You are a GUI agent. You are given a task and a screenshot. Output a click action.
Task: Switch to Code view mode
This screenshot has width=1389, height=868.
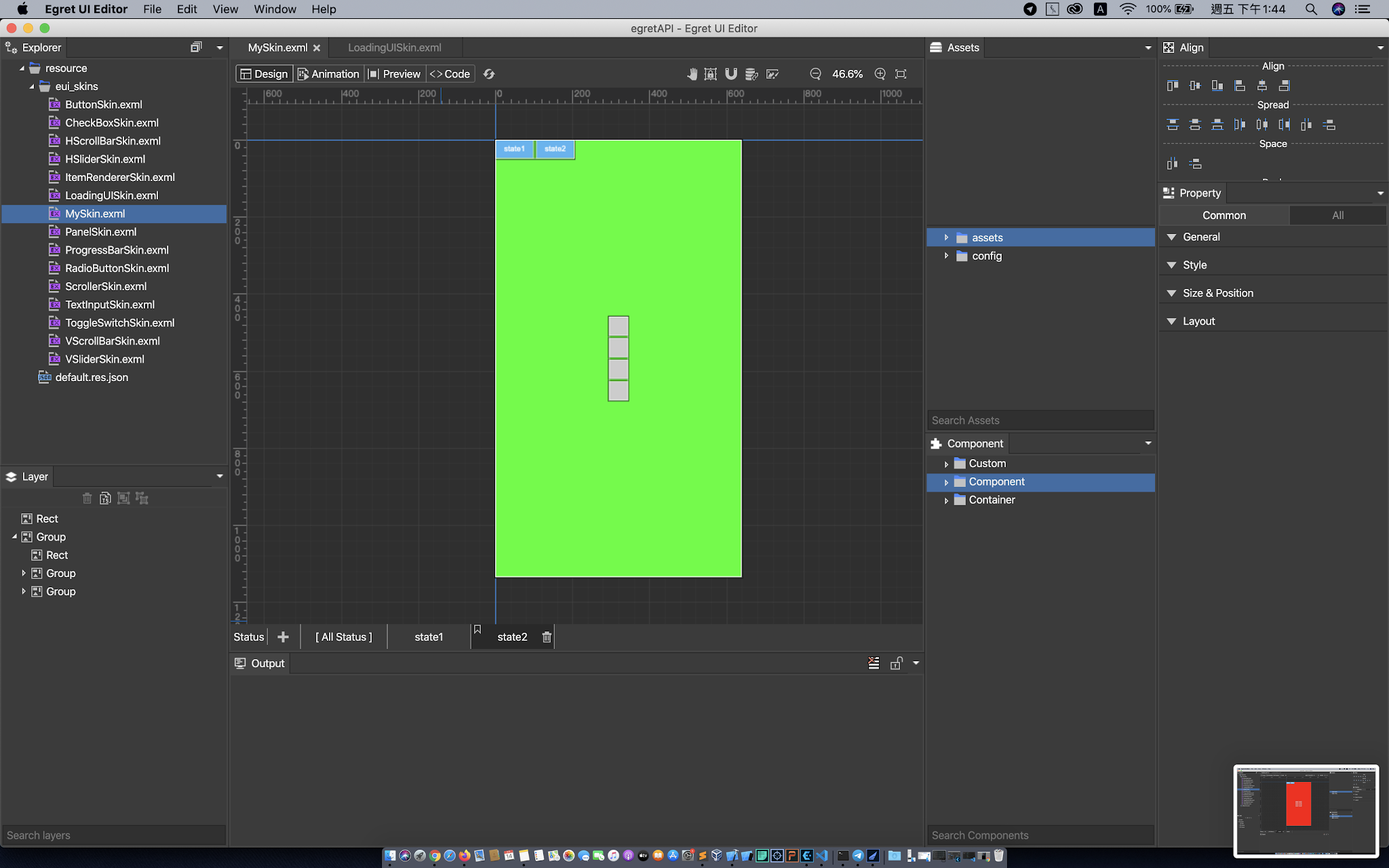coord(450,74)
